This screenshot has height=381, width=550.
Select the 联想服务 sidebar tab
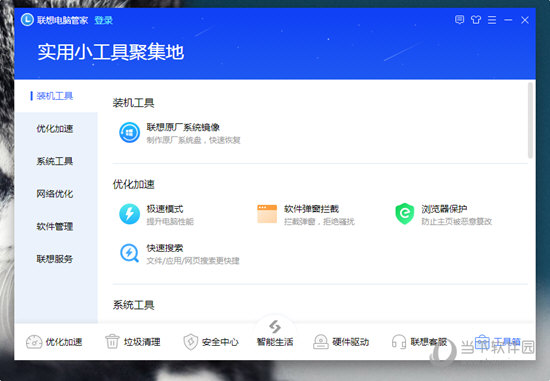(56, 259)
